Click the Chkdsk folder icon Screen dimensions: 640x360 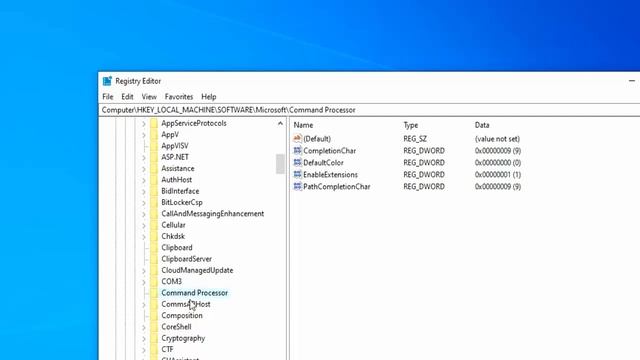[154, 236]
